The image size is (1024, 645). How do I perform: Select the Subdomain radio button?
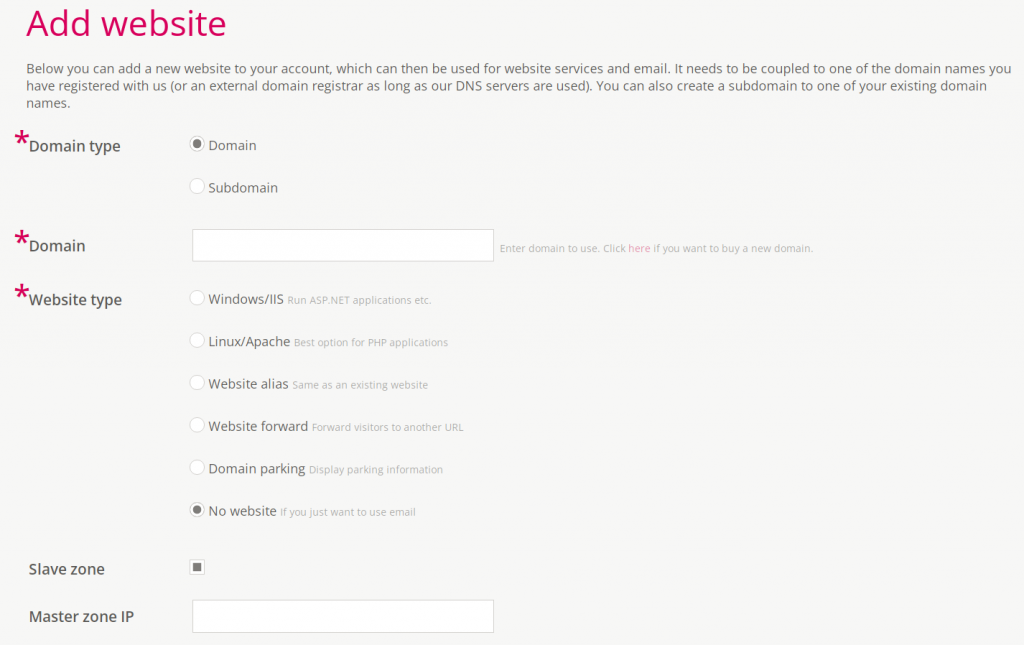point(197,186)
